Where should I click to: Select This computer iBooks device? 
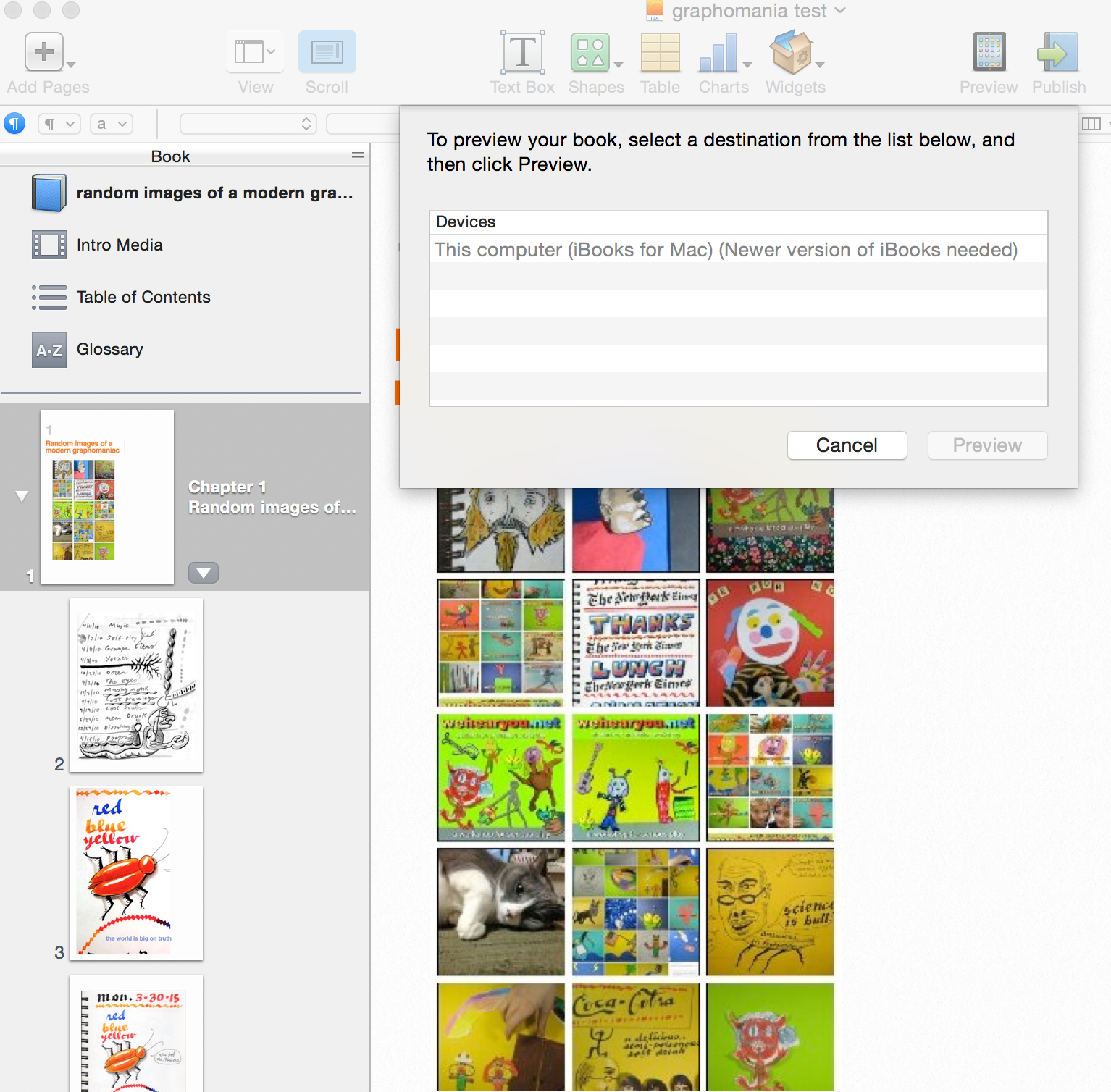pos(726,250)
